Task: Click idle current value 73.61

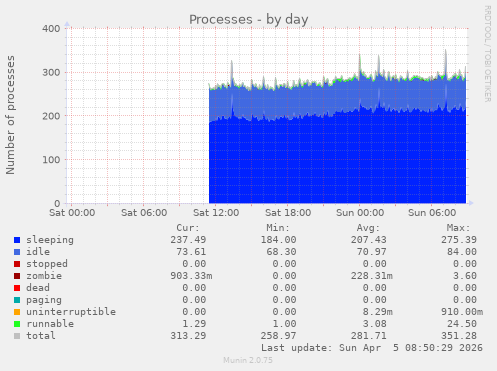Action: 191,252
